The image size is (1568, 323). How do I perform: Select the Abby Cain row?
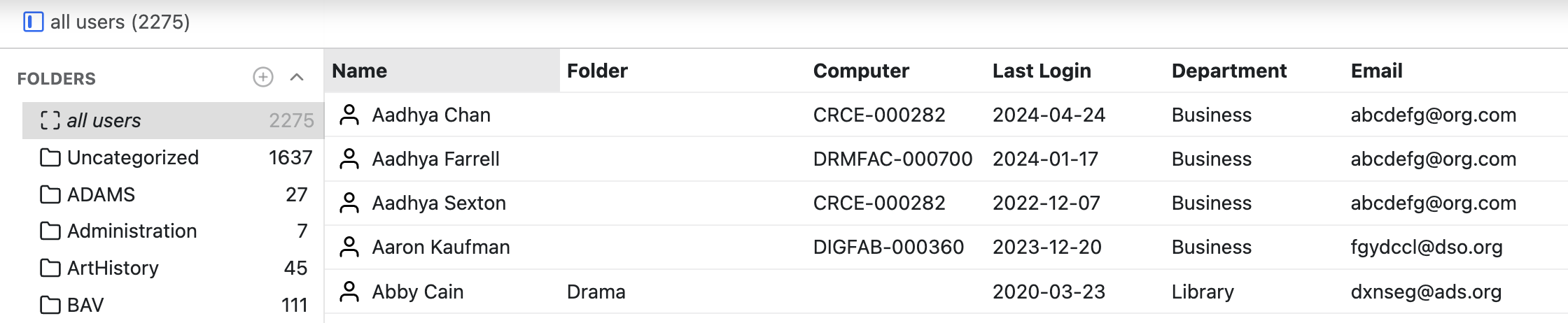pyautogui.click(x=946, y=292)
